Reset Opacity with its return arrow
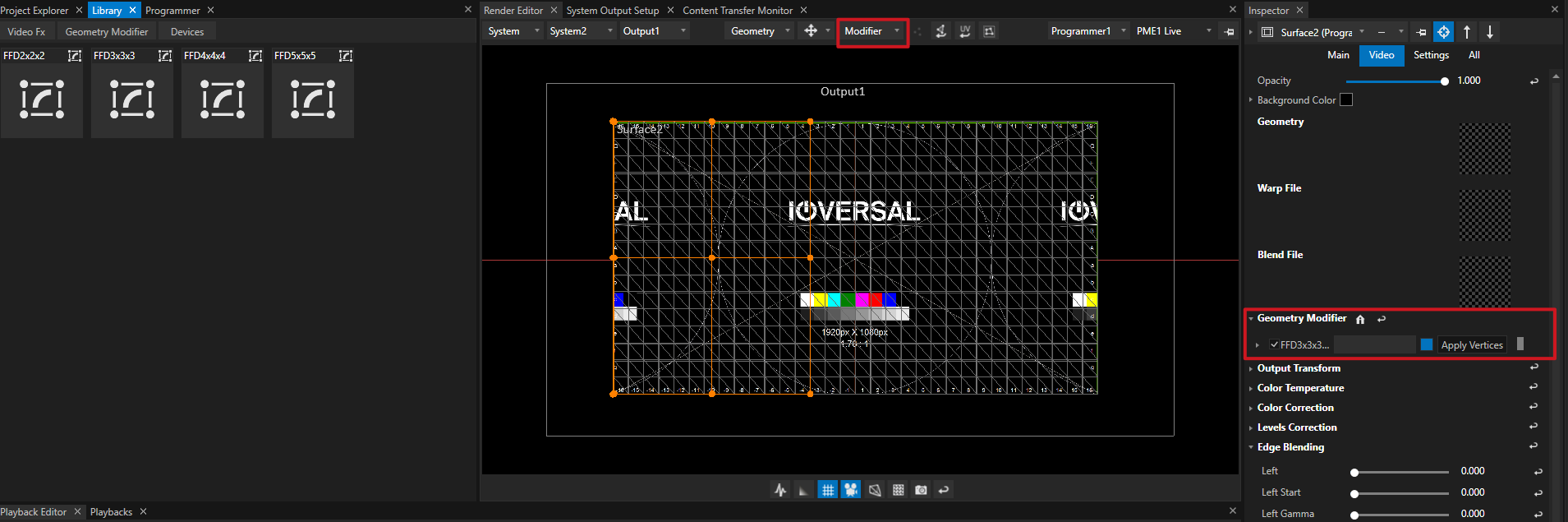Image resolution: width=1568 pixels, height=522 pixels. point(1534,81)
